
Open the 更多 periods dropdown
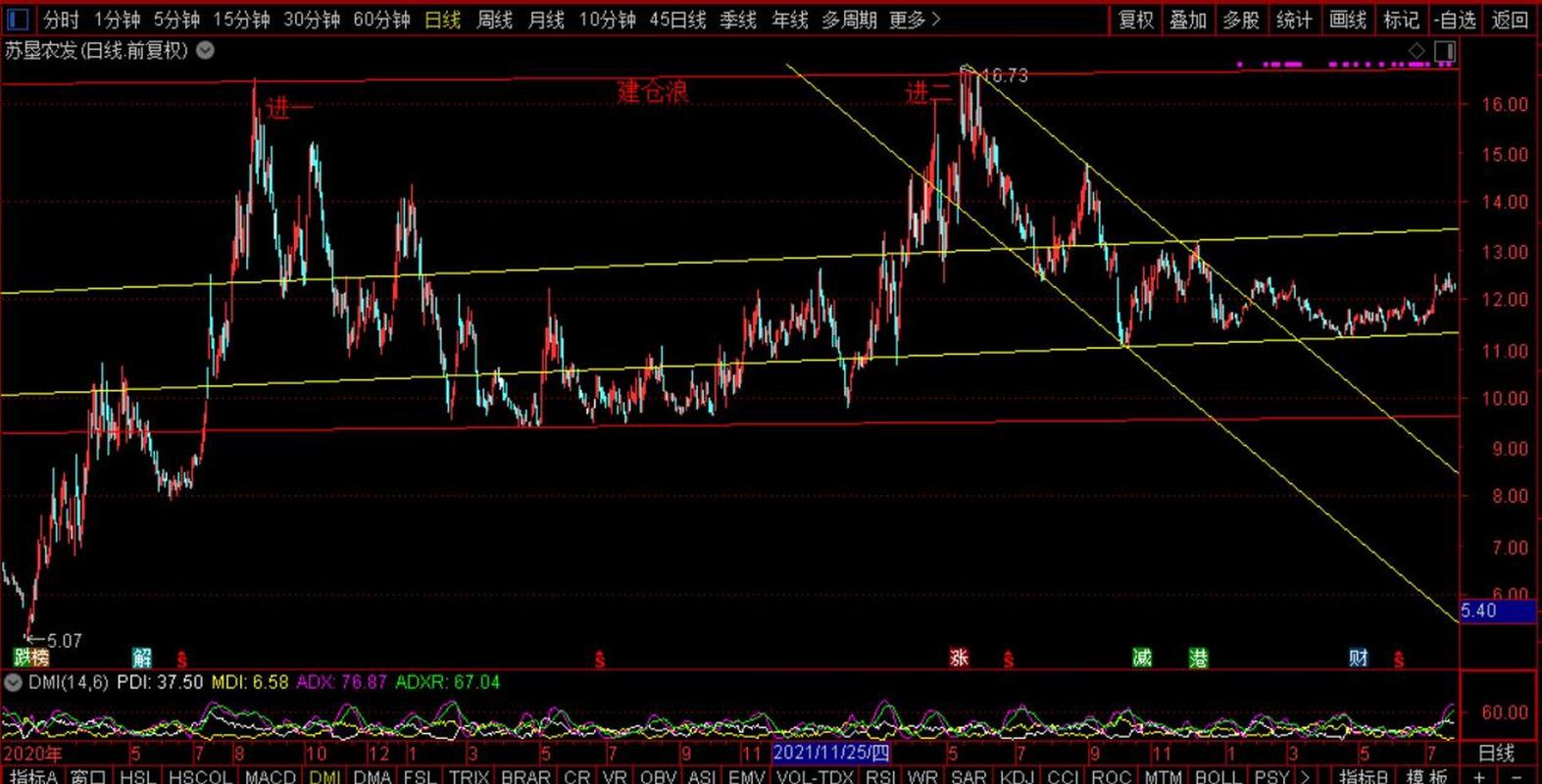coord(915,20)
